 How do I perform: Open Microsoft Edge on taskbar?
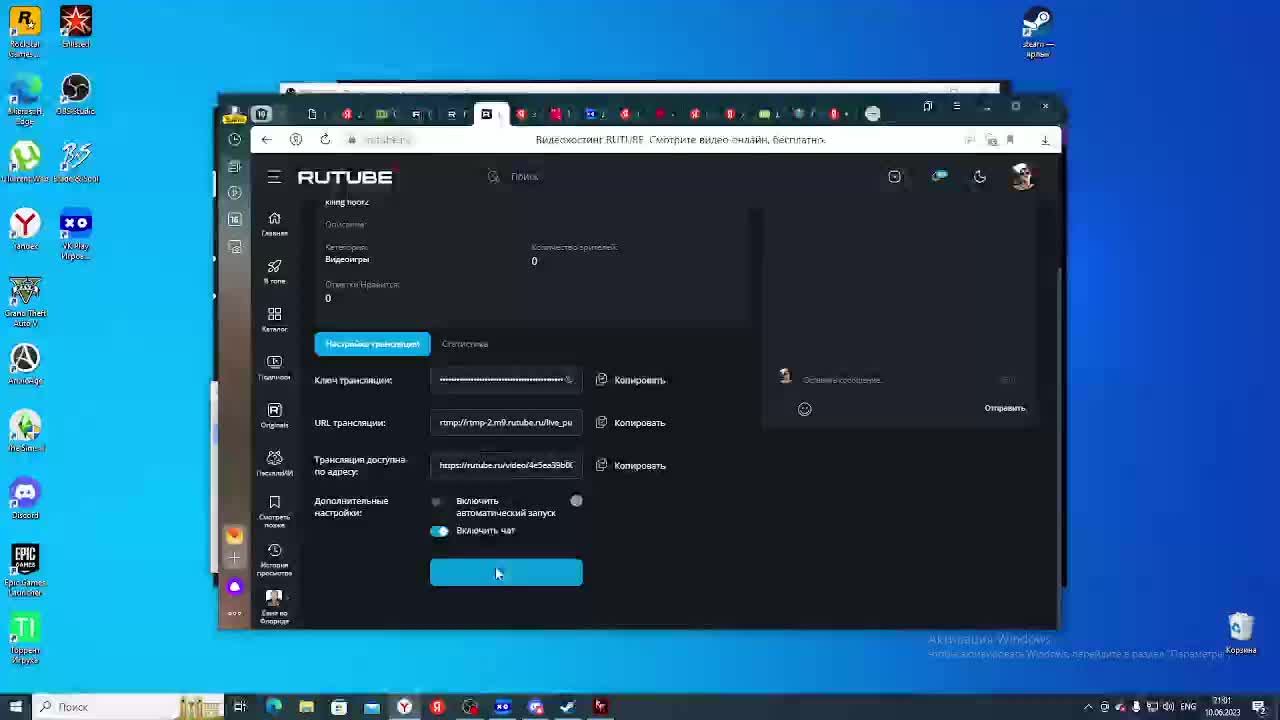point(273,707)
